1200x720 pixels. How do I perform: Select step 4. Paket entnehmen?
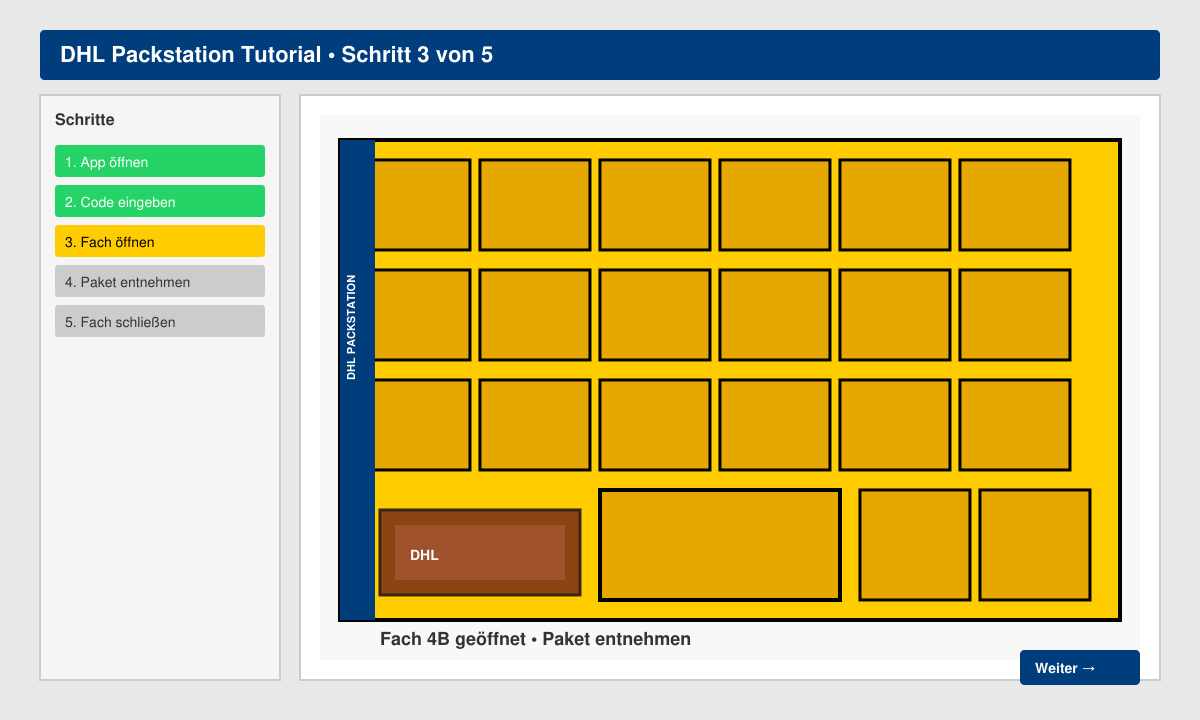[160, 281]
